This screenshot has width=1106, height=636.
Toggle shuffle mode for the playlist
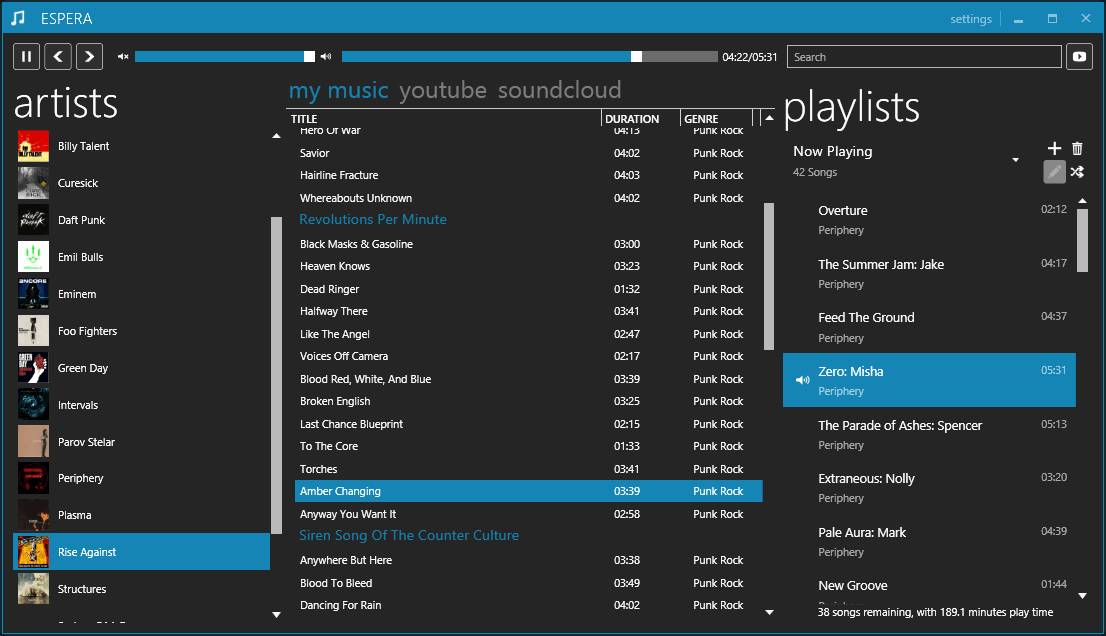(x=1077, y=172)
